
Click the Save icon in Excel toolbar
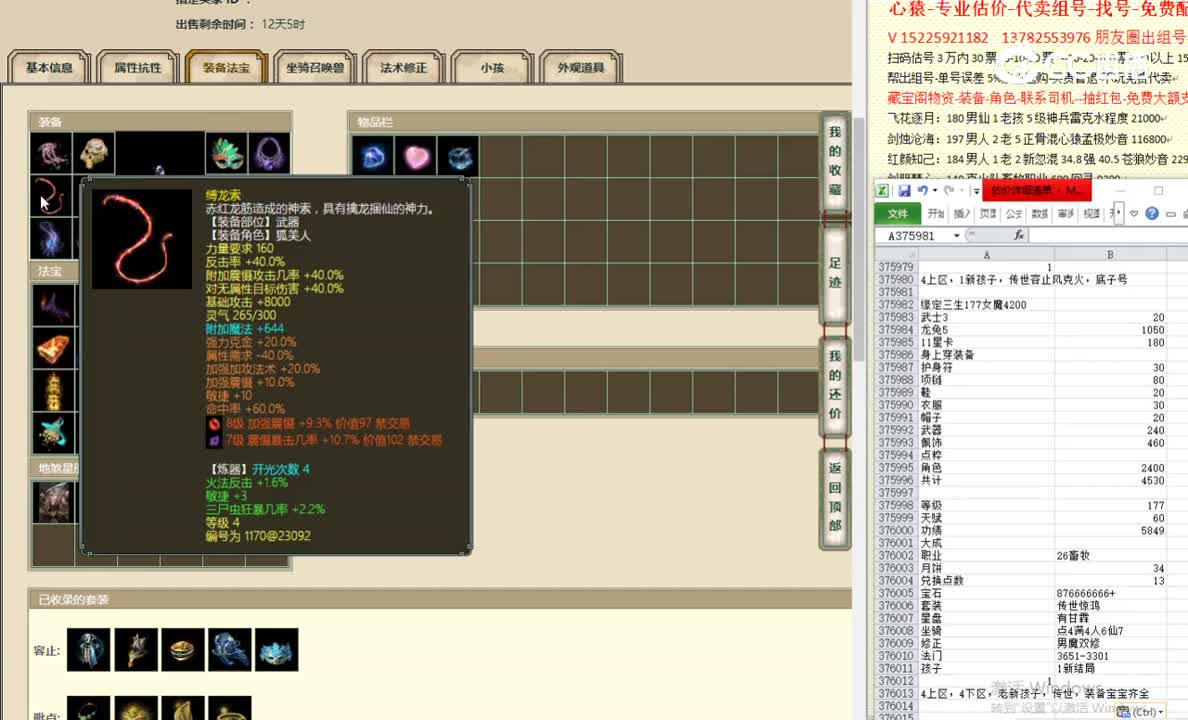coord(907,190)
